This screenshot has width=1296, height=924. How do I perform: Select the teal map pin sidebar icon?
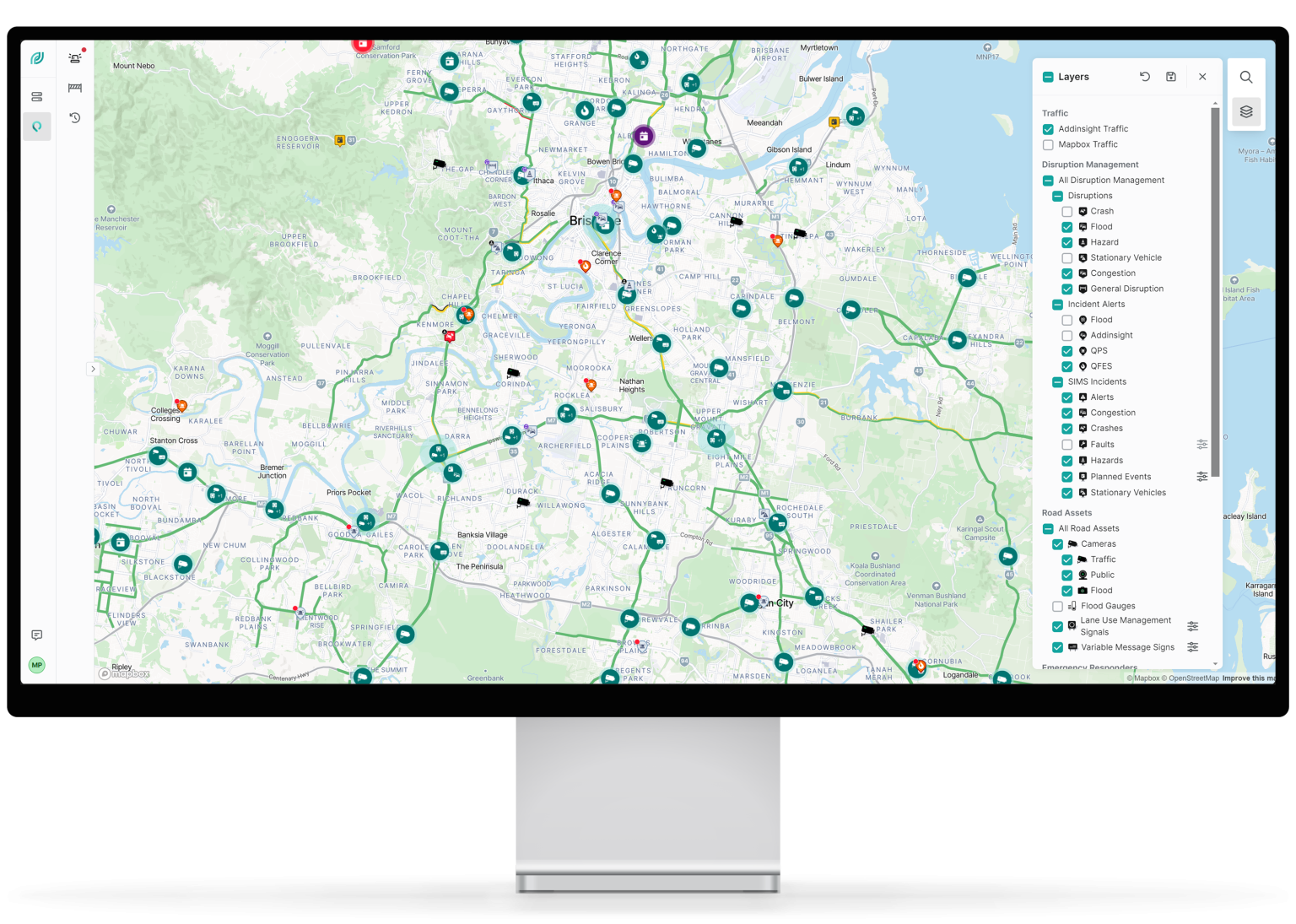[x=37, y=127]
